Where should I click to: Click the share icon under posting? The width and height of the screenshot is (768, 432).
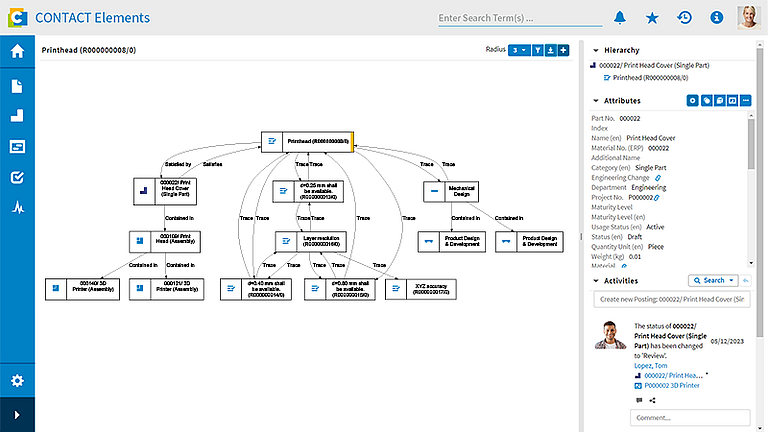click(652, 400)
